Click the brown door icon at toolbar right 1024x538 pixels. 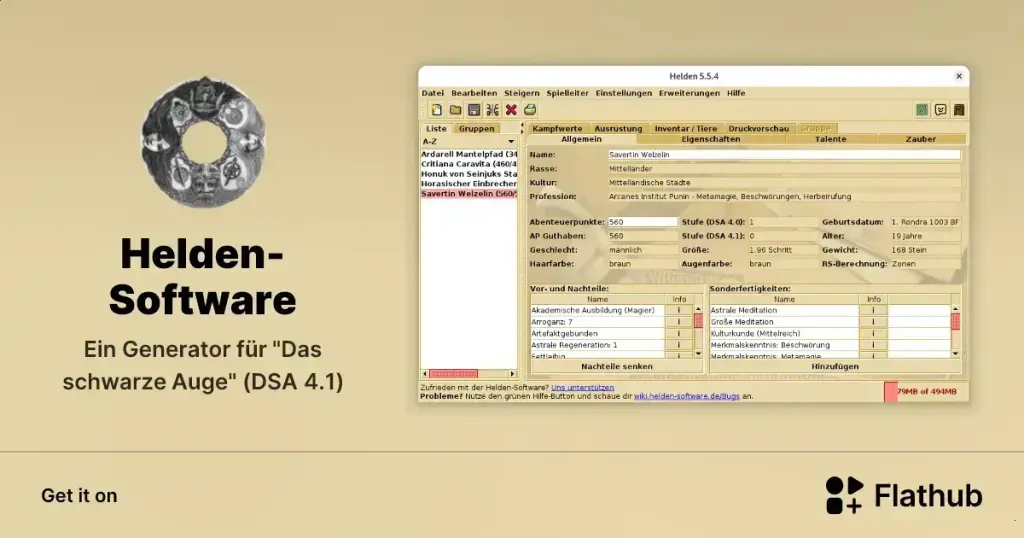coord(959,110)
